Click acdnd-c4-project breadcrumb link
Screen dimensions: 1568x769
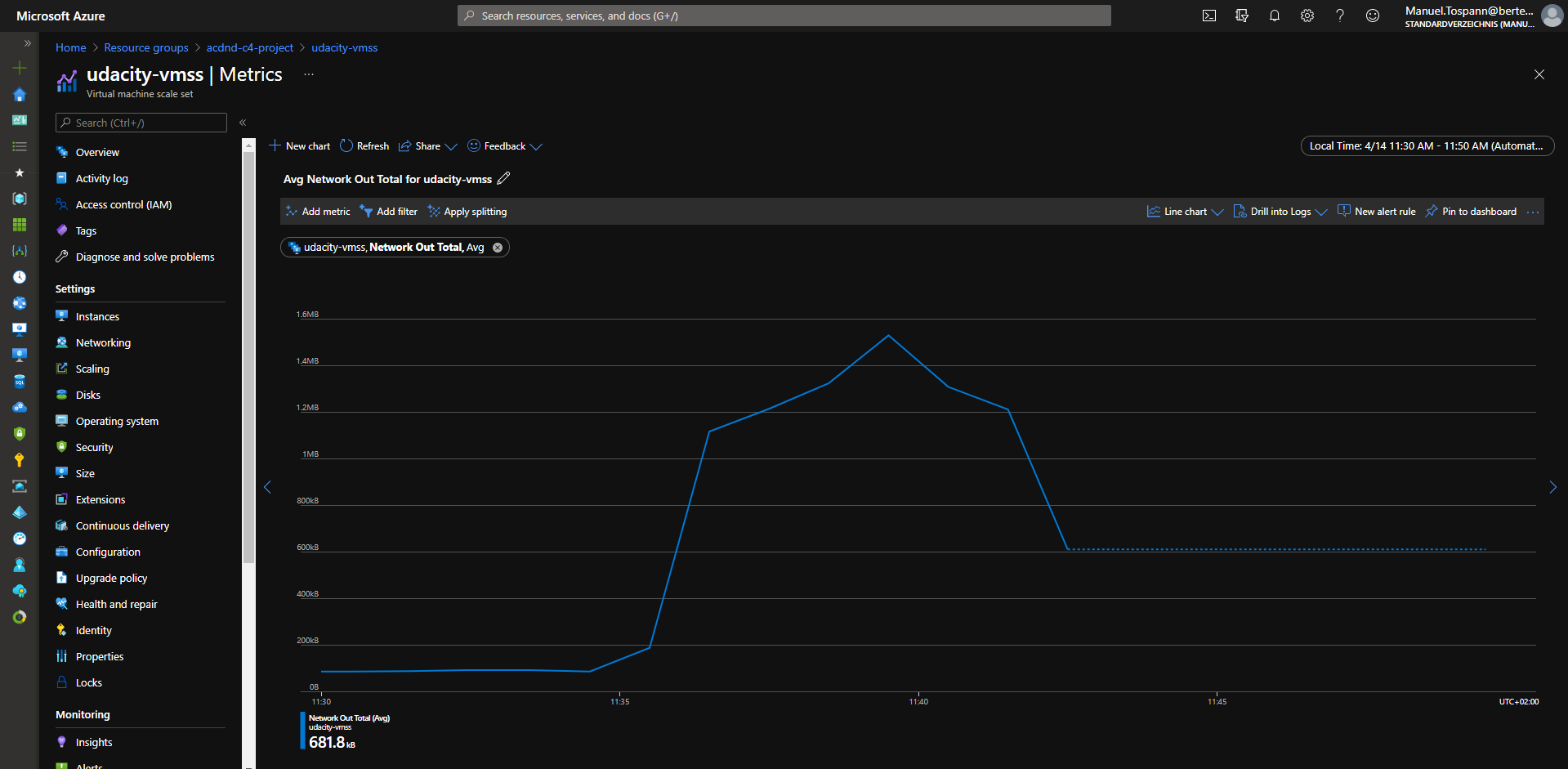pos(250,47)
